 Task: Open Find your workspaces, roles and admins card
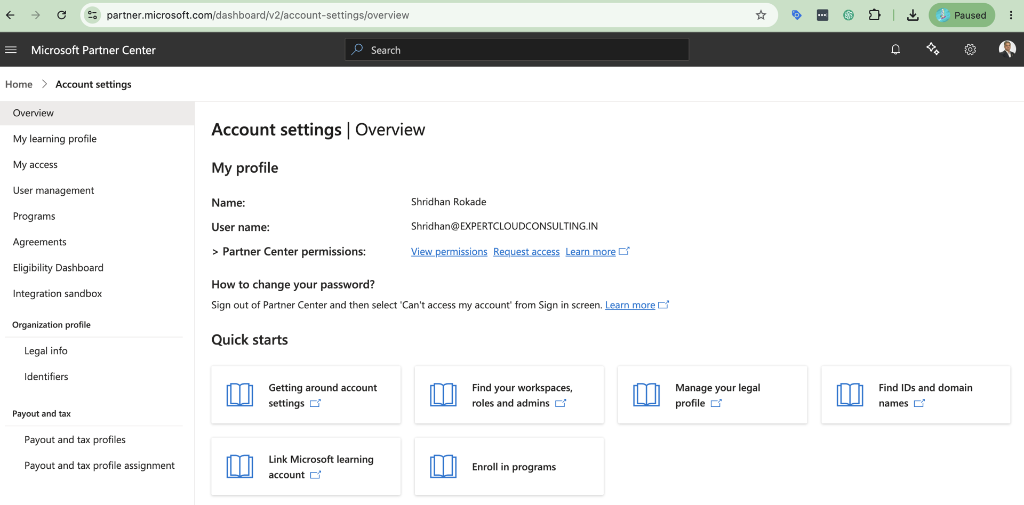509,395
